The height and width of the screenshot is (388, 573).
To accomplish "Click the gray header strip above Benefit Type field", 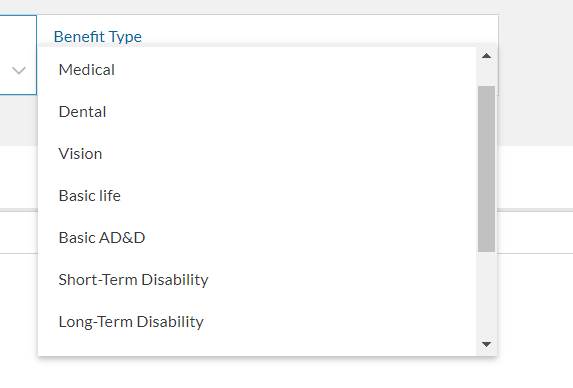I will (x=286, y=7).
